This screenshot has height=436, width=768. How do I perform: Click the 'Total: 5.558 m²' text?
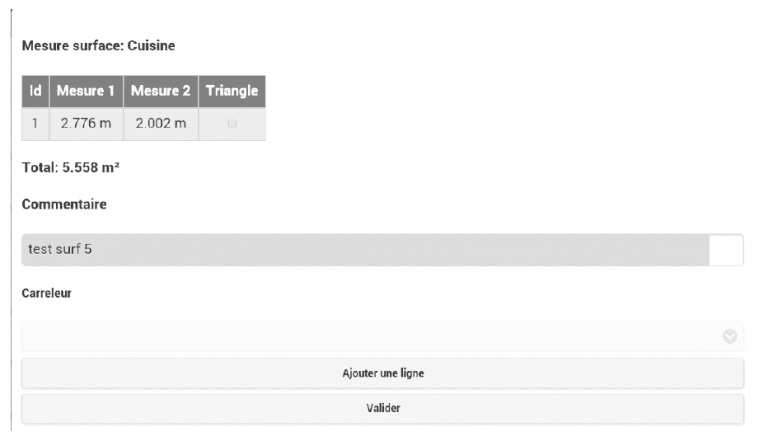pyautogui.click(x=71, y=168)
